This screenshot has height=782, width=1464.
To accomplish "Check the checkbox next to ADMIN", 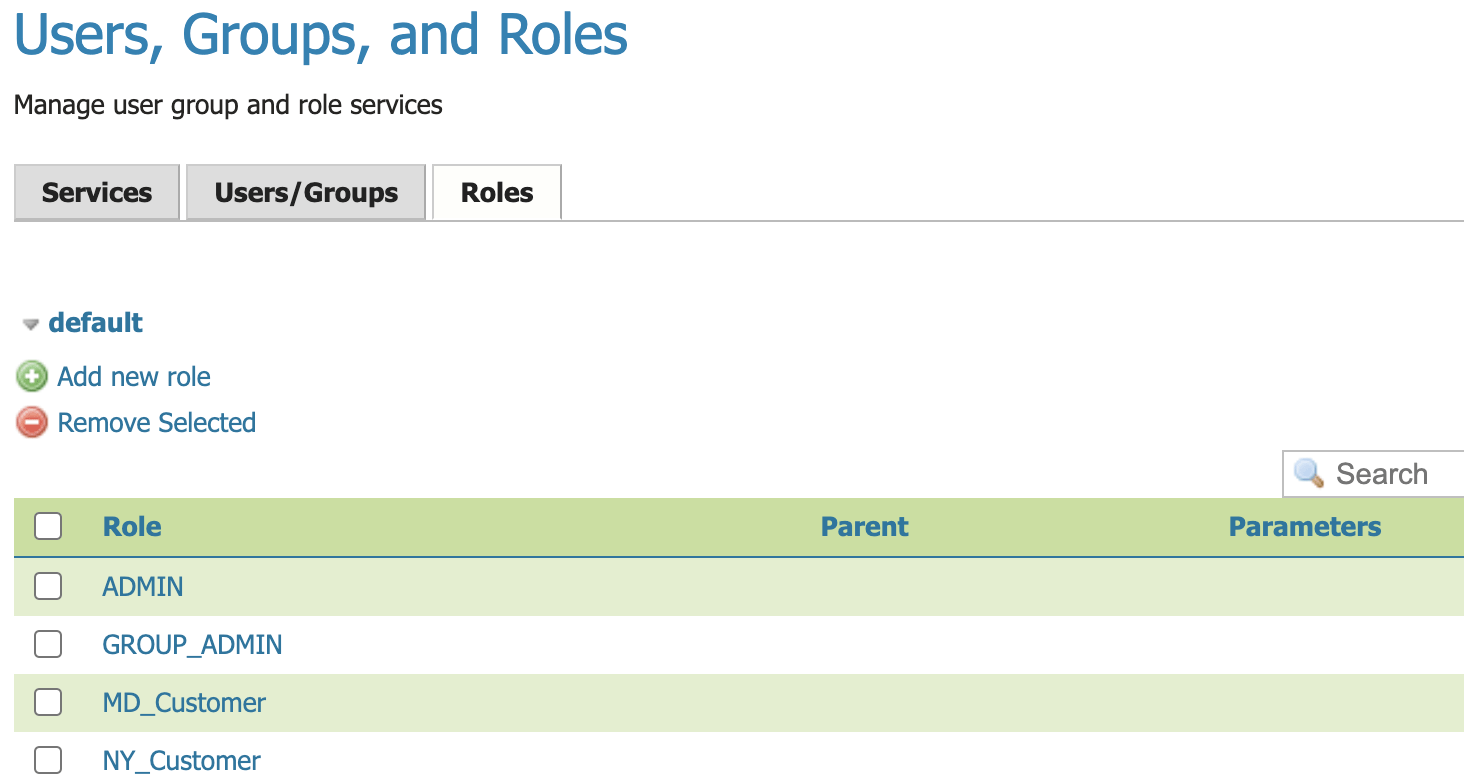I will point(47,586).
